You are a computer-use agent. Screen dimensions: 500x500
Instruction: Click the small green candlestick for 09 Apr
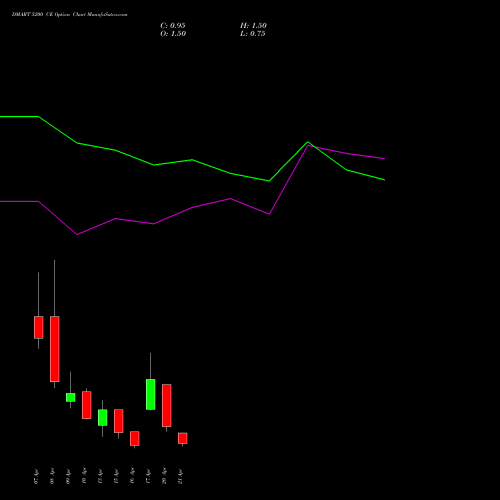coord(71,397)
